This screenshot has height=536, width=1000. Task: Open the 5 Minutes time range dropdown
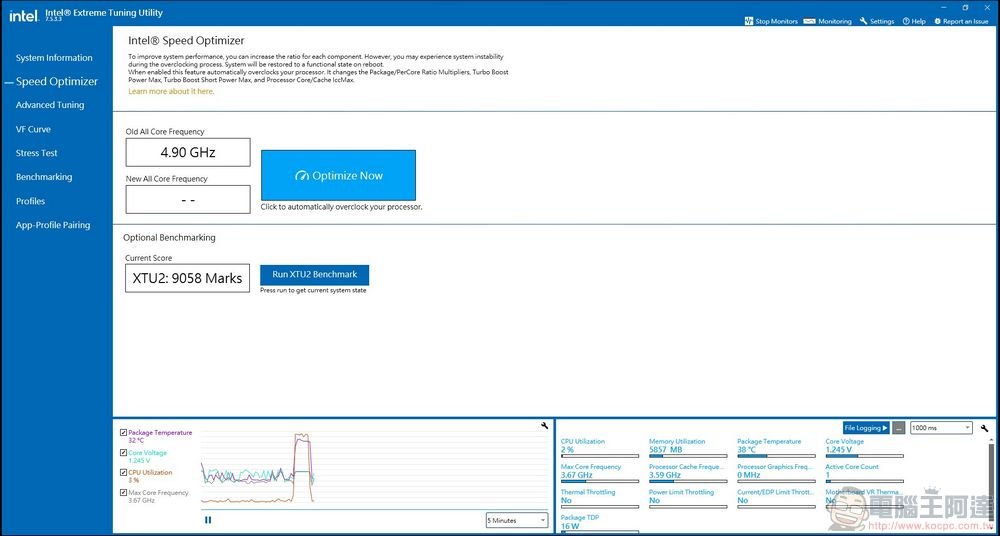click(x=517, y=520)
